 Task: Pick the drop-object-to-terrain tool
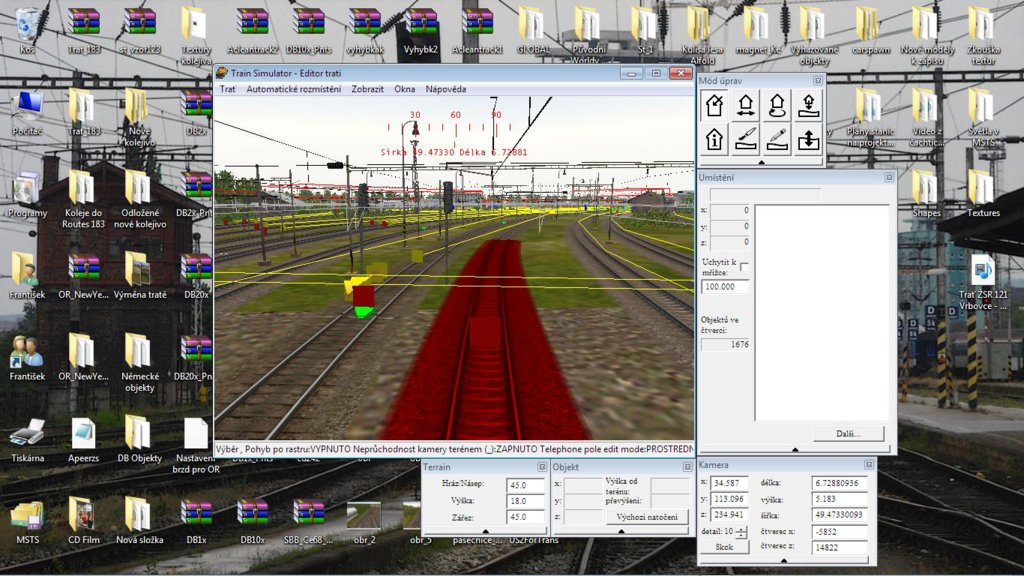808,106
